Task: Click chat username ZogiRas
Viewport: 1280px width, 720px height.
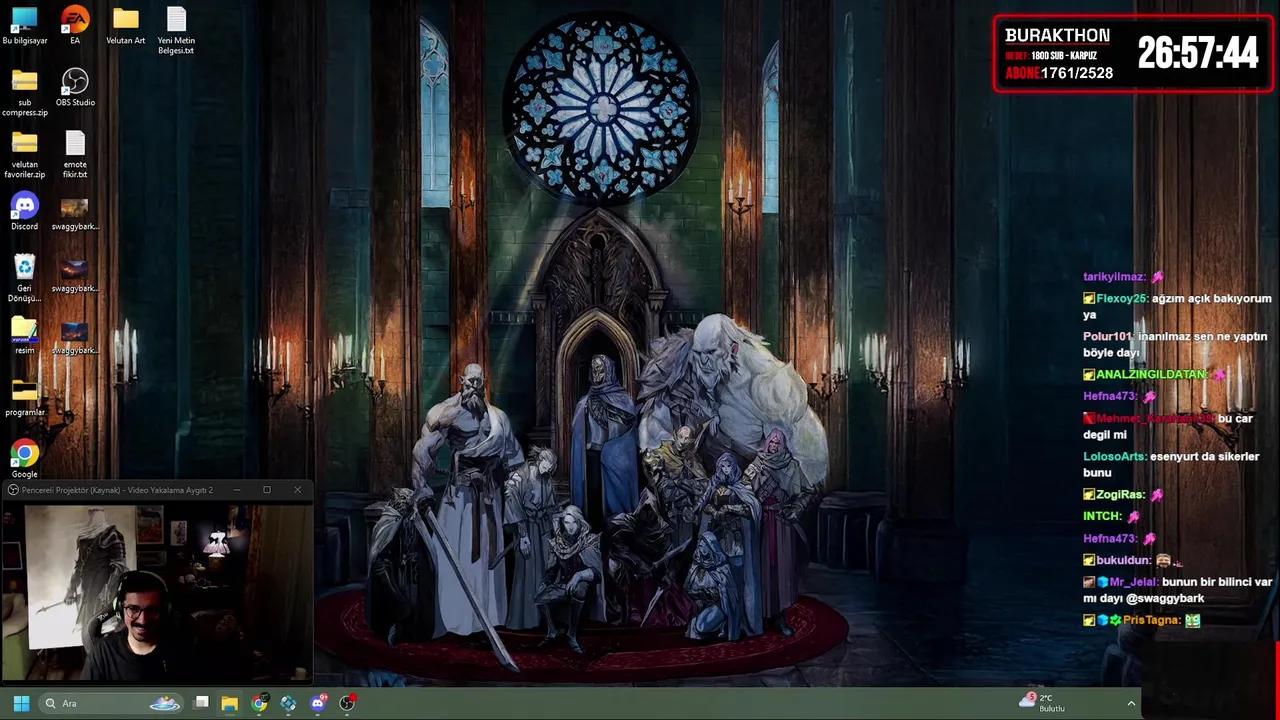Action: pos(1120,494)
